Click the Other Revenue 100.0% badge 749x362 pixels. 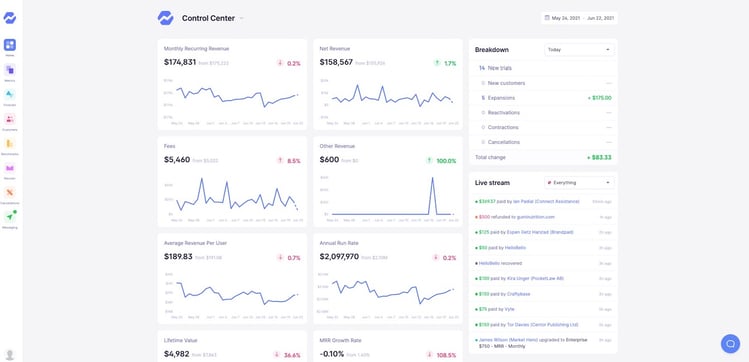[441, 160]
